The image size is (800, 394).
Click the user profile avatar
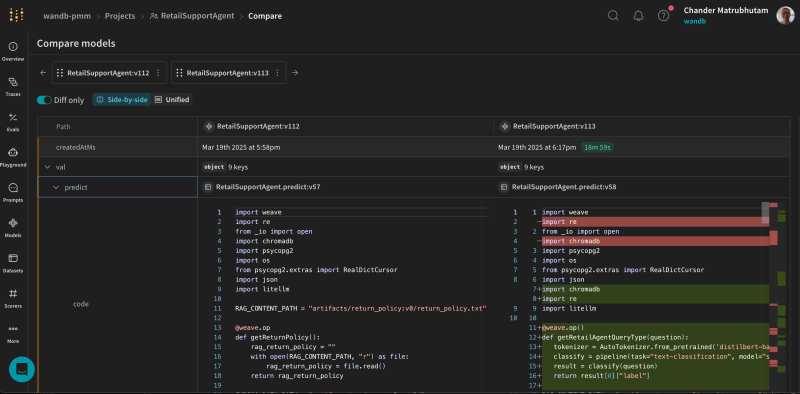pos(785,15)
